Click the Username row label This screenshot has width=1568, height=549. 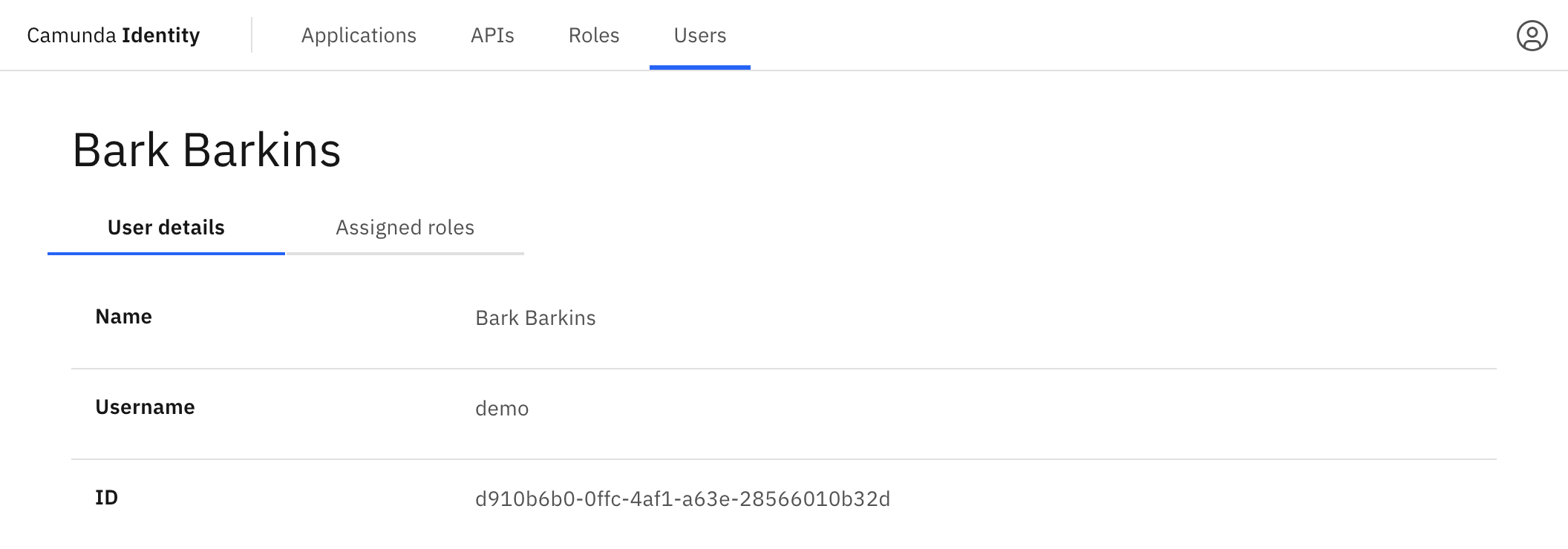pyautogui.click(x=145, y=407)
